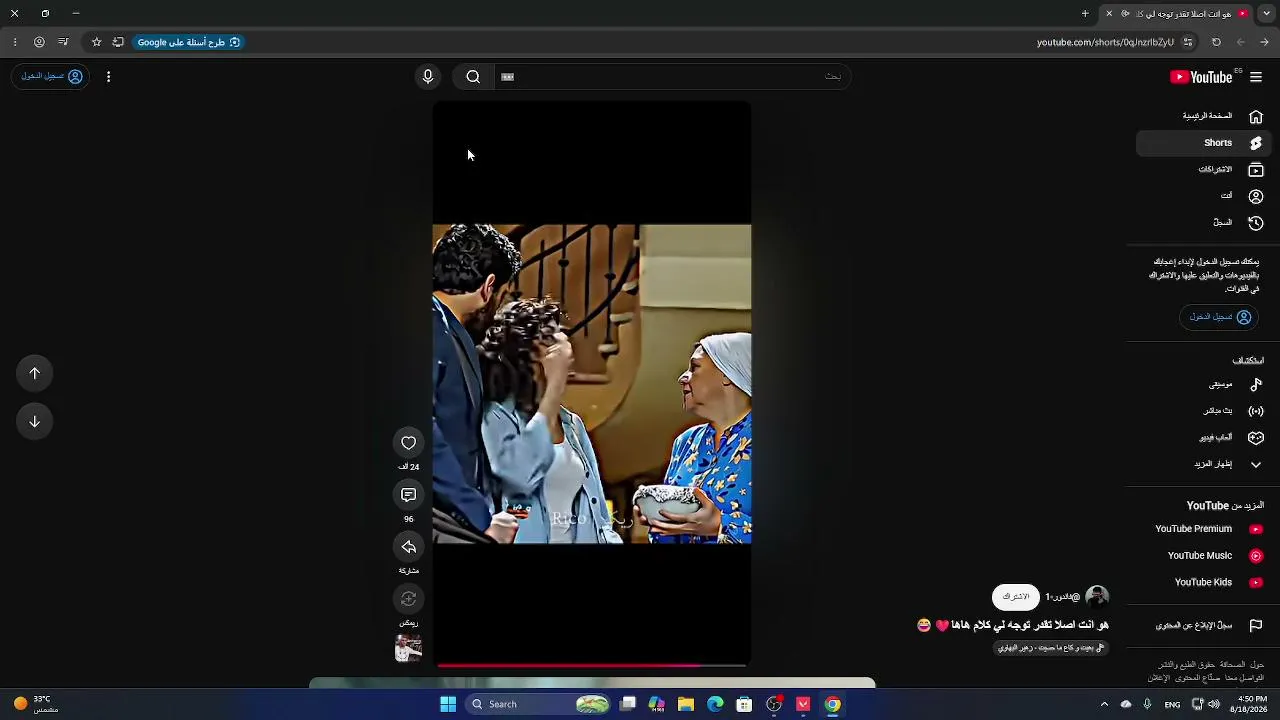Viewport: 1280px width, 720px height.
Task: Open the sound thumbnail below the remix button
Action: (x=408, y=649)
